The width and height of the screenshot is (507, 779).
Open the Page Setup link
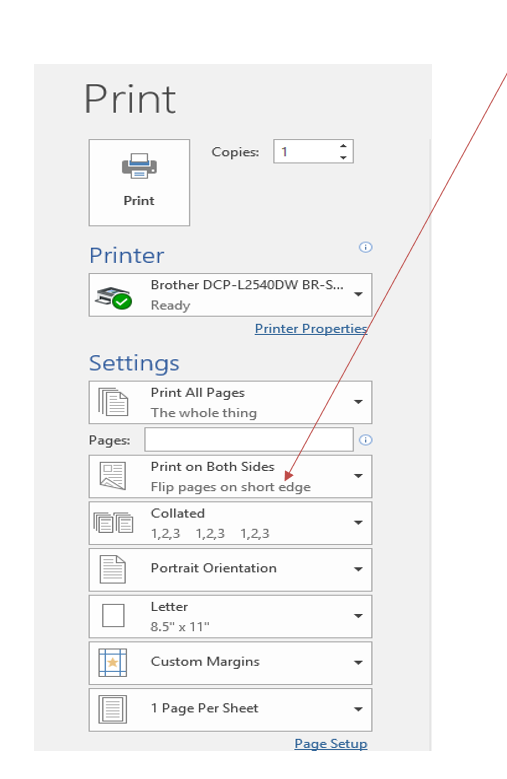tap(331, 744)
